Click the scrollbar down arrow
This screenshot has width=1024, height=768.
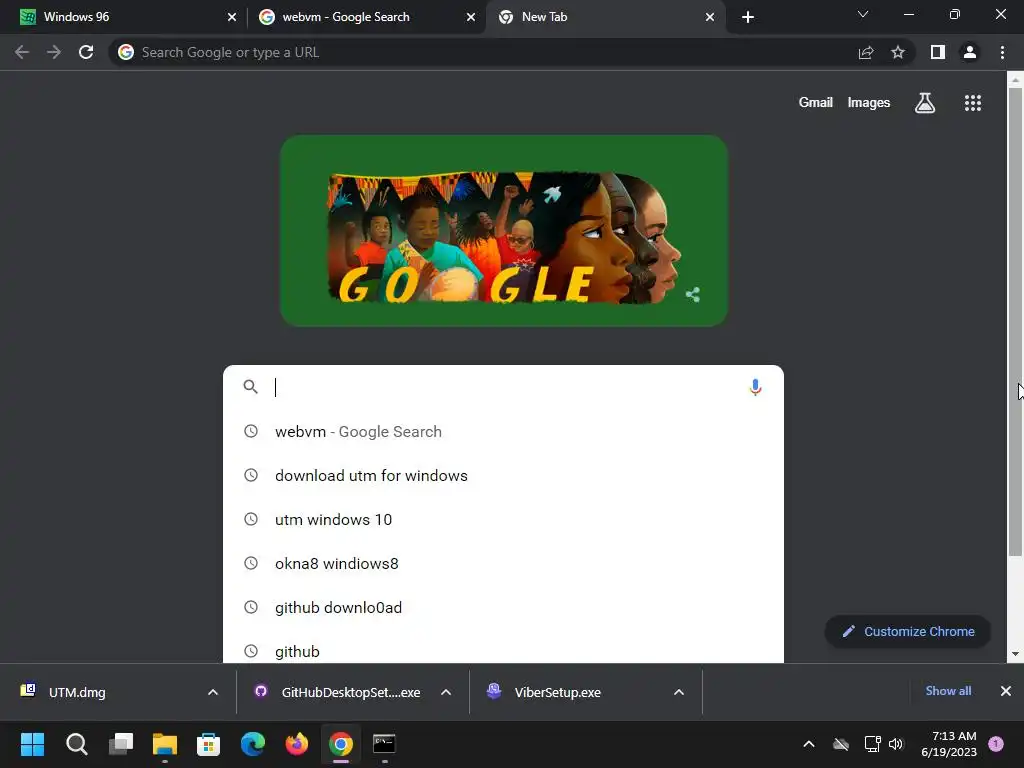1015,654
